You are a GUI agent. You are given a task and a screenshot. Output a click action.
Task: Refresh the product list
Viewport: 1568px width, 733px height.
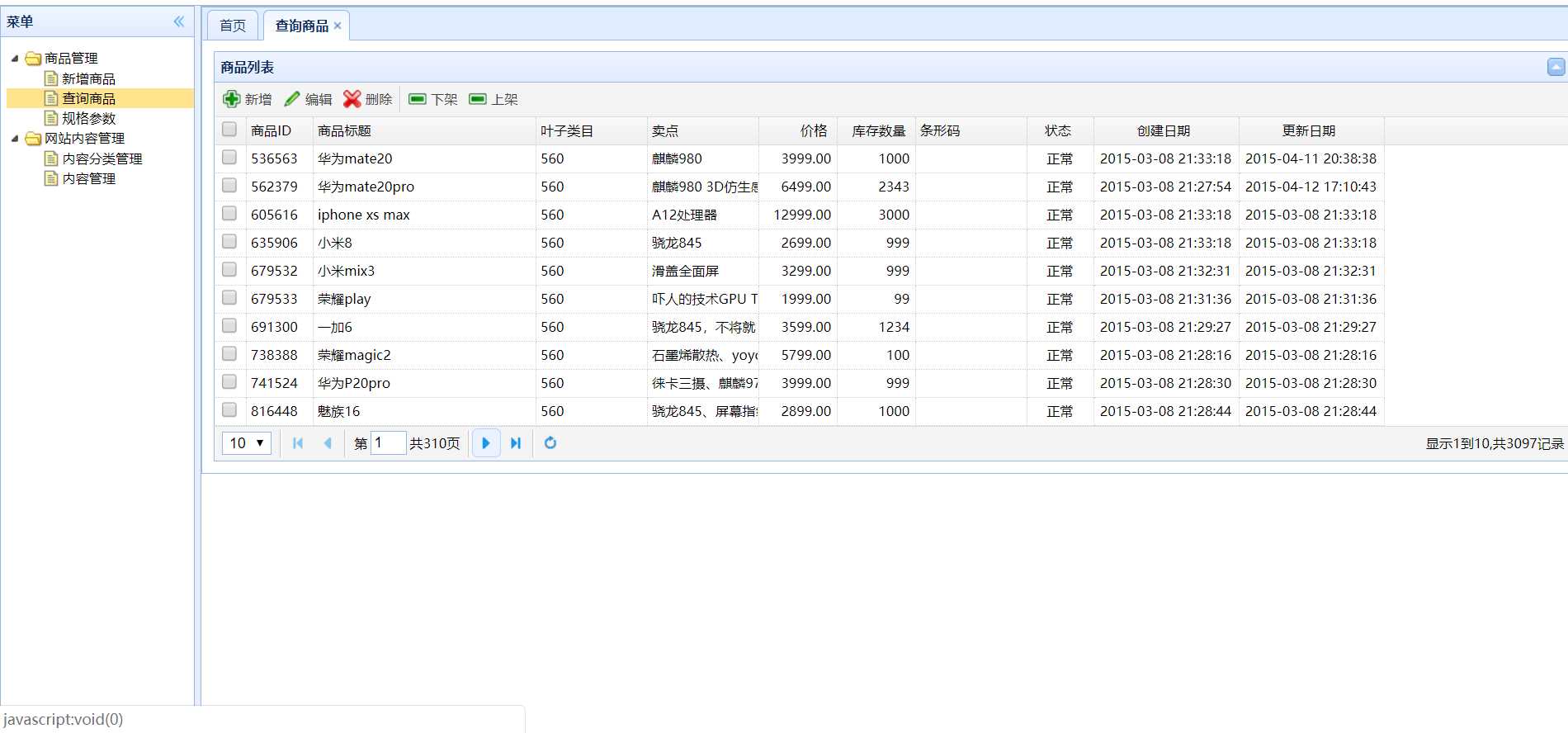pos(550,443)
